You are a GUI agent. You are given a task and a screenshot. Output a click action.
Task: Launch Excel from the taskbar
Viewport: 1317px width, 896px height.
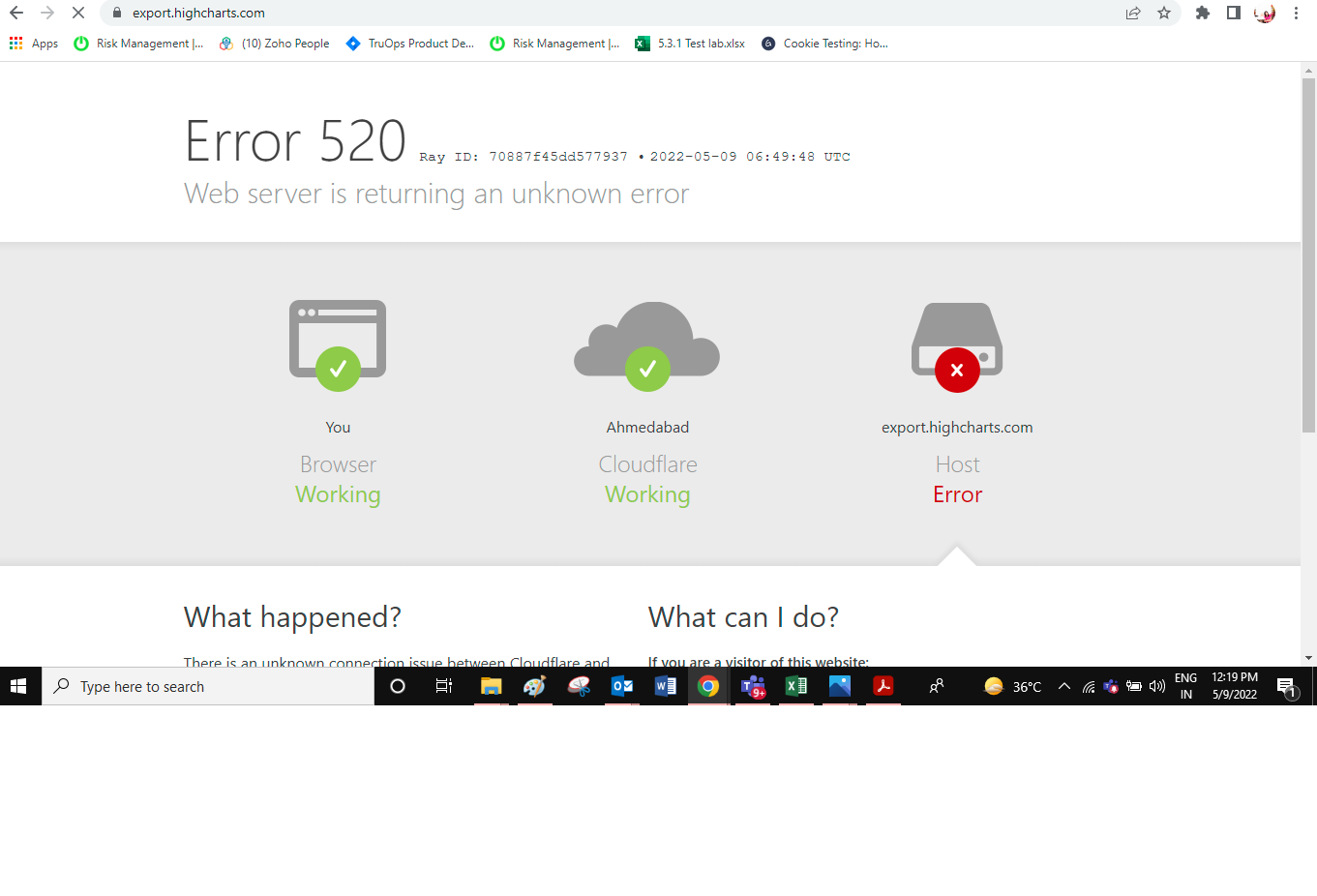click(795, 686)
